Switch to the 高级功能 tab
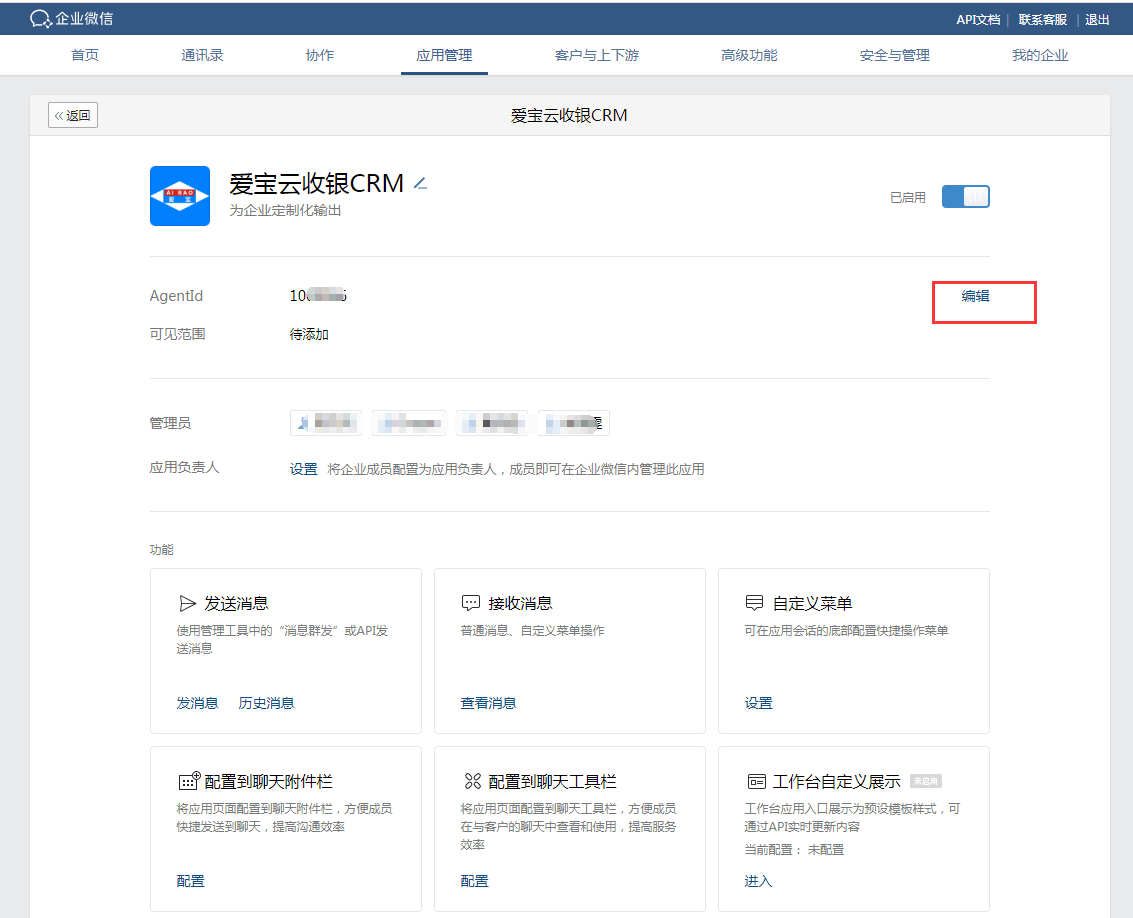The height and width of the screenshot is (918, 1133). (749, 55)
